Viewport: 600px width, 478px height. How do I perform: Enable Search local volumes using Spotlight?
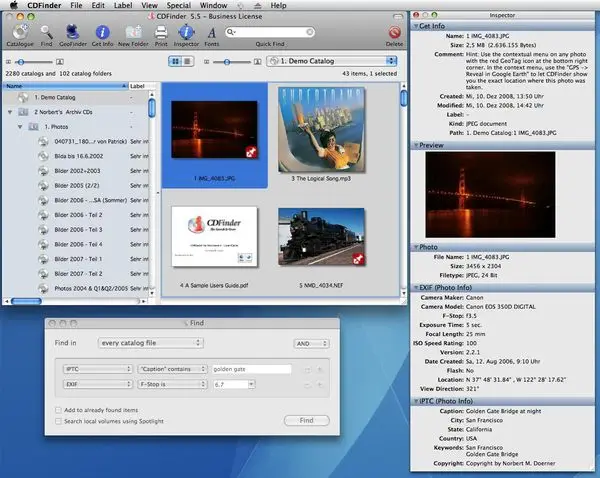click(58, 421)
